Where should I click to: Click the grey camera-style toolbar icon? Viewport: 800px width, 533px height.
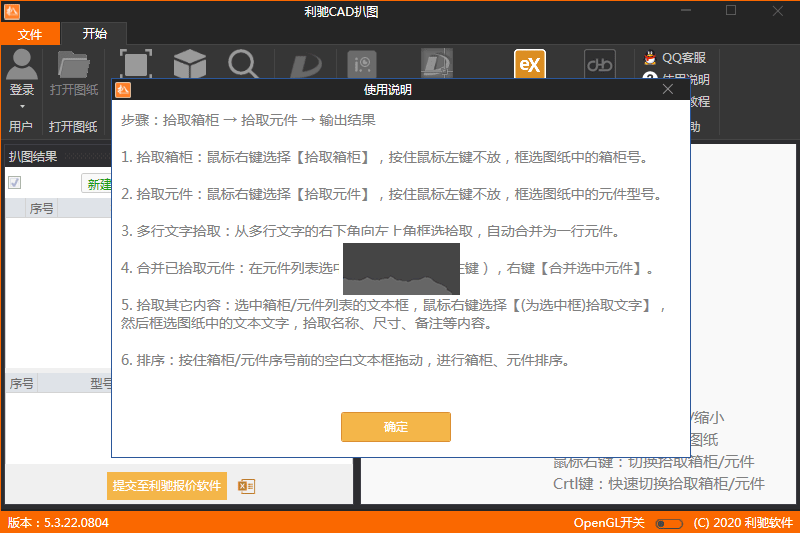(362, 64)
